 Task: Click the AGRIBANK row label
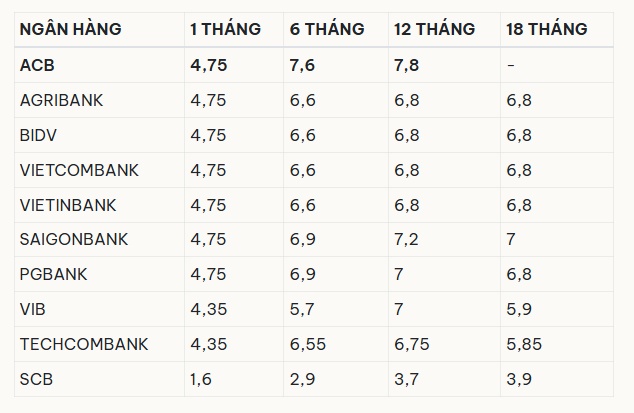(x=61, y=100)
